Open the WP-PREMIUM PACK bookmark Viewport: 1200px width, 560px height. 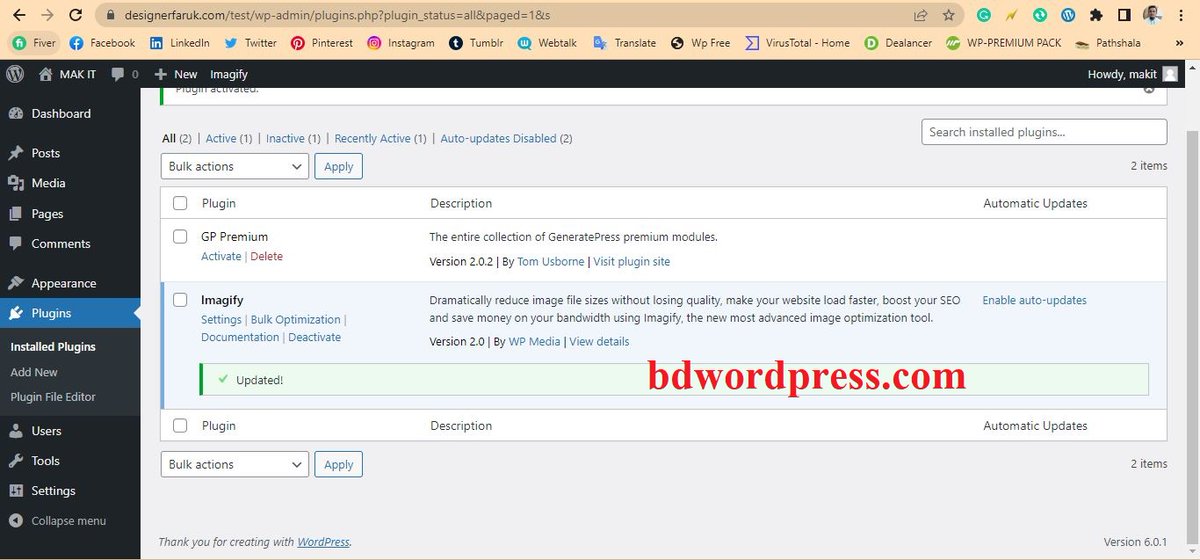pyautogui.click(x=1004, y=43)
